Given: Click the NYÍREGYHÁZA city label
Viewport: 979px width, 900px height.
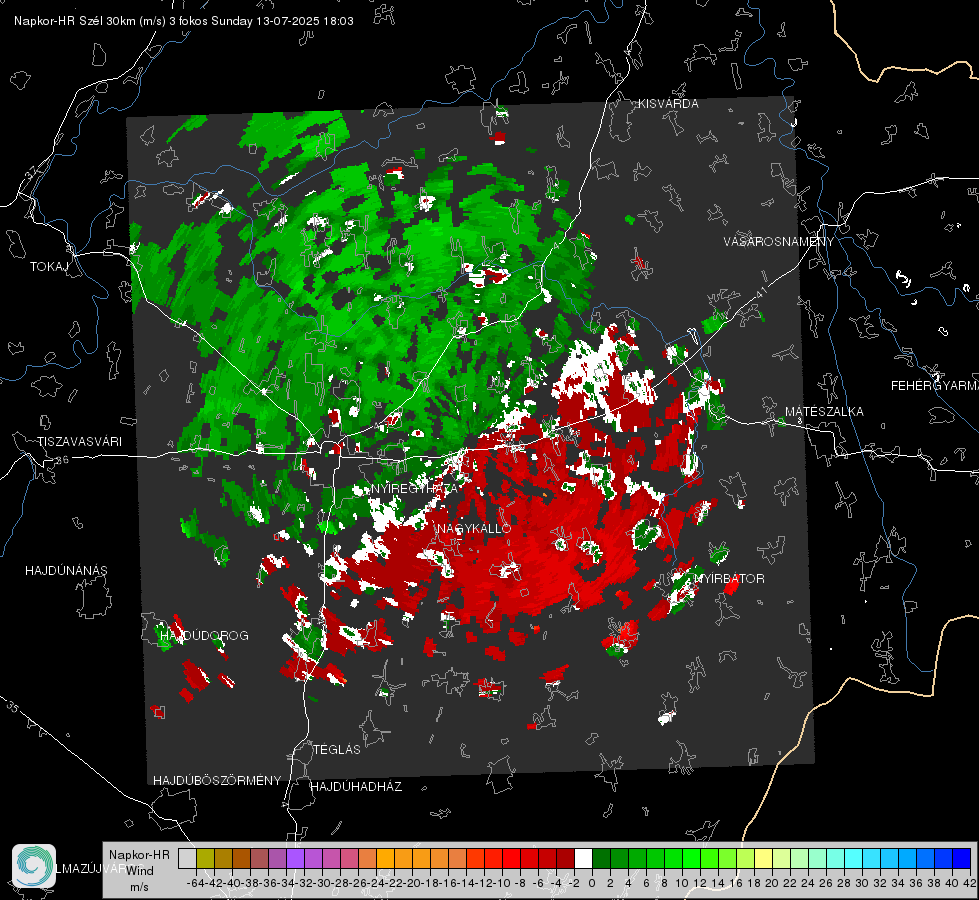Looking at the screenshot, I should pyautogui.click(x=415, y=488).
